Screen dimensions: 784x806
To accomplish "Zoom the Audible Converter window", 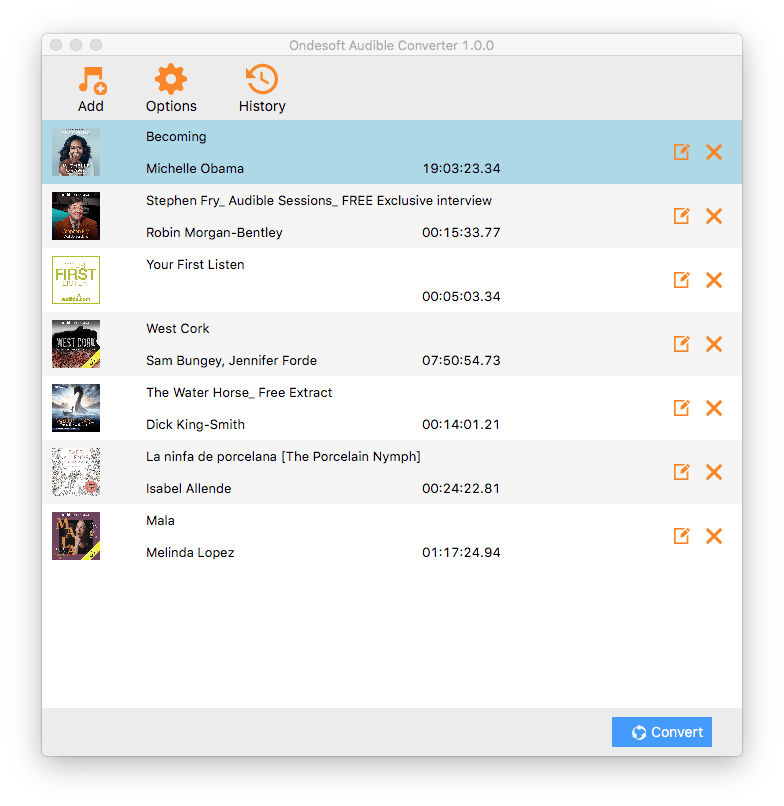I will (x=96, y=45).
